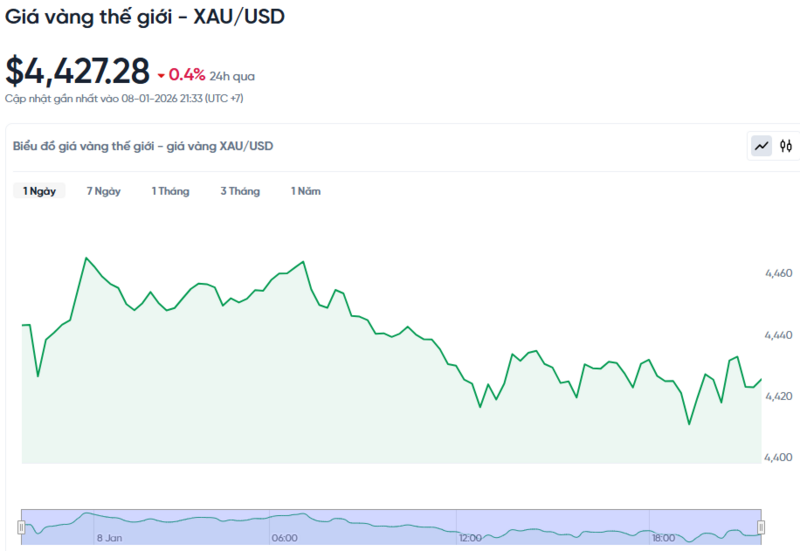This screenshot has width=800, height=551.
Task: Click the -0.4% change percentage
Action: (186, 74)
